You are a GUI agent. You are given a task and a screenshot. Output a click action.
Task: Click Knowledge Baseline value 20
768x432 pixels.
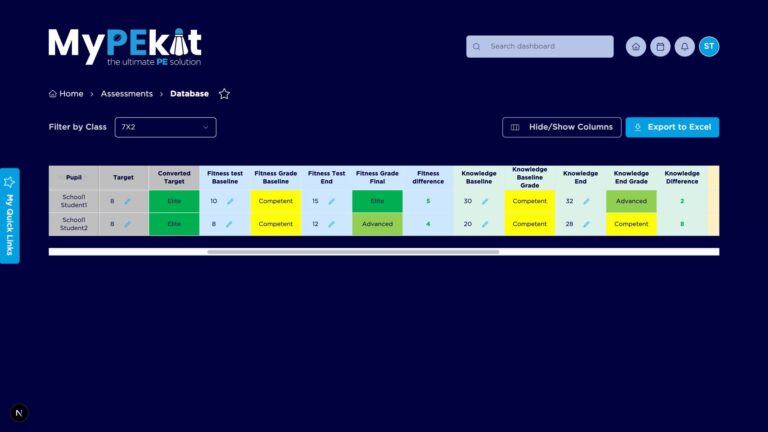[x=468, y=224]
